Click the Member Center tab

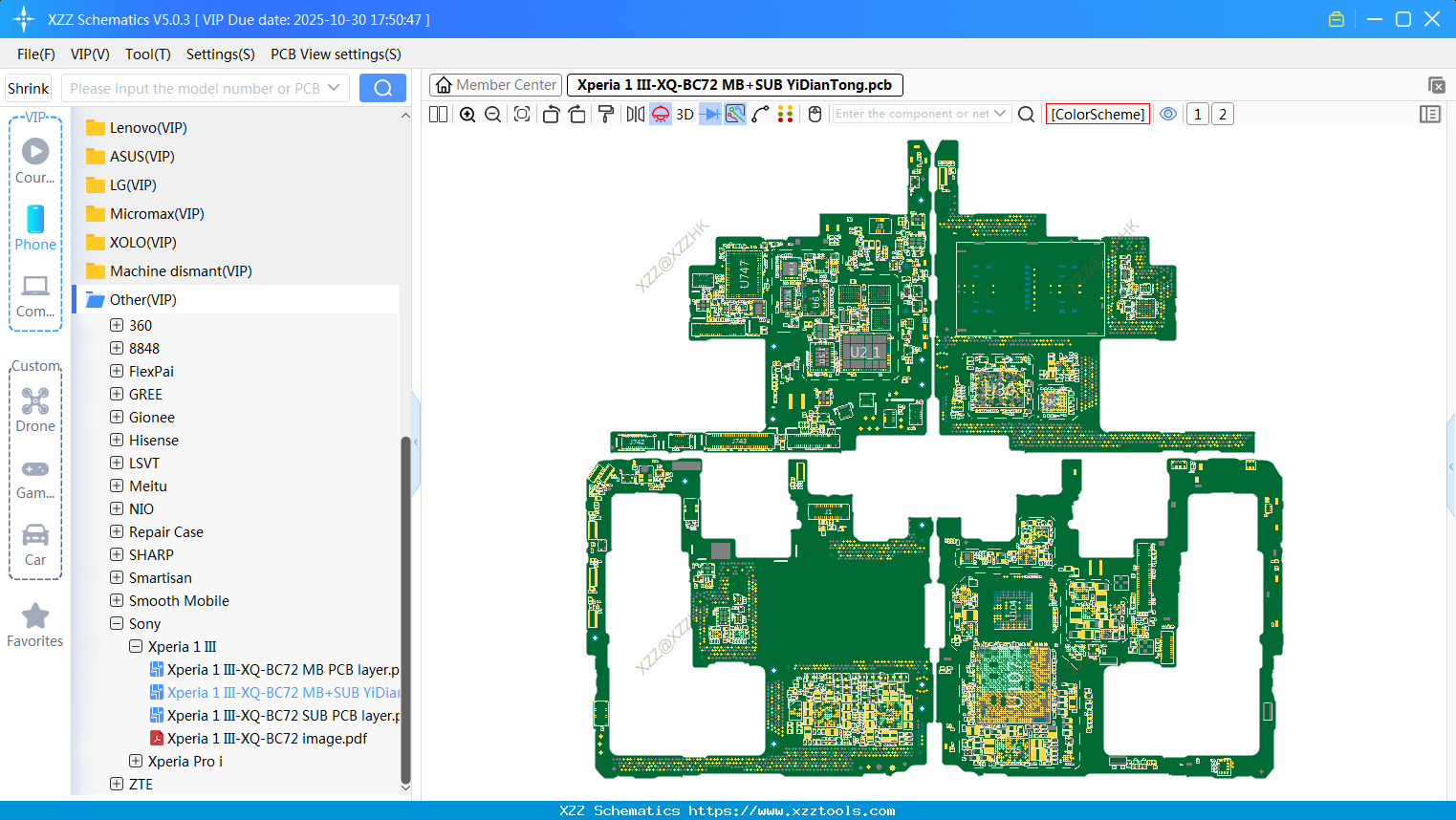495,84
